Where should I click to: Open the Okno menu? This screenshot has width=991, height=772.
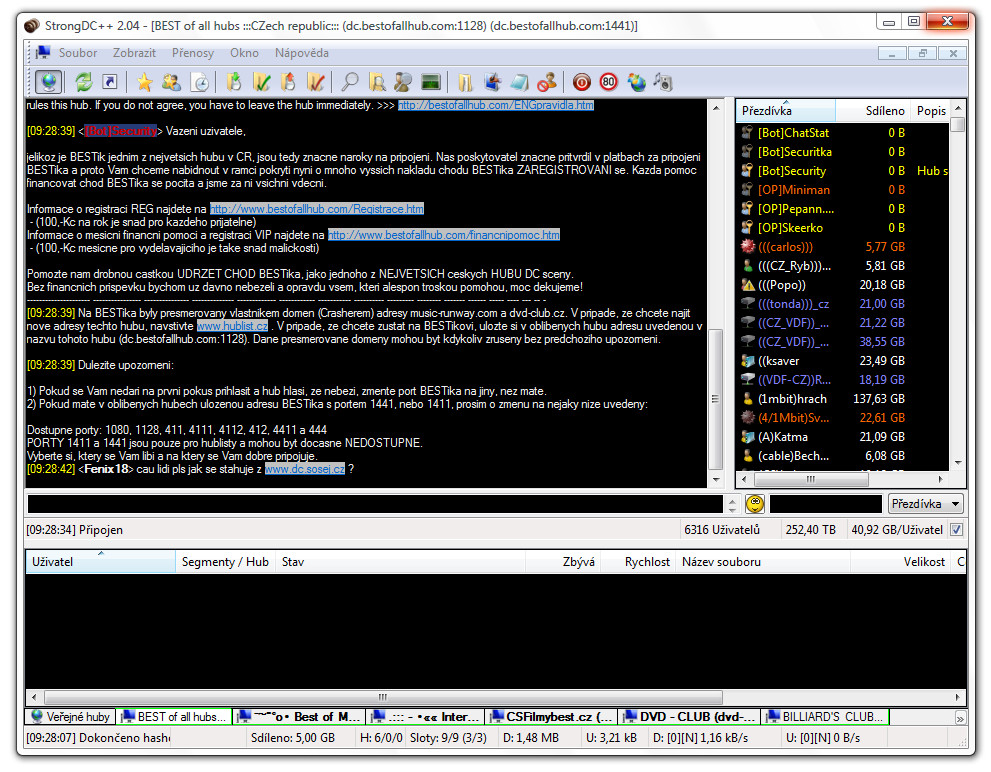tap(244, 53)
